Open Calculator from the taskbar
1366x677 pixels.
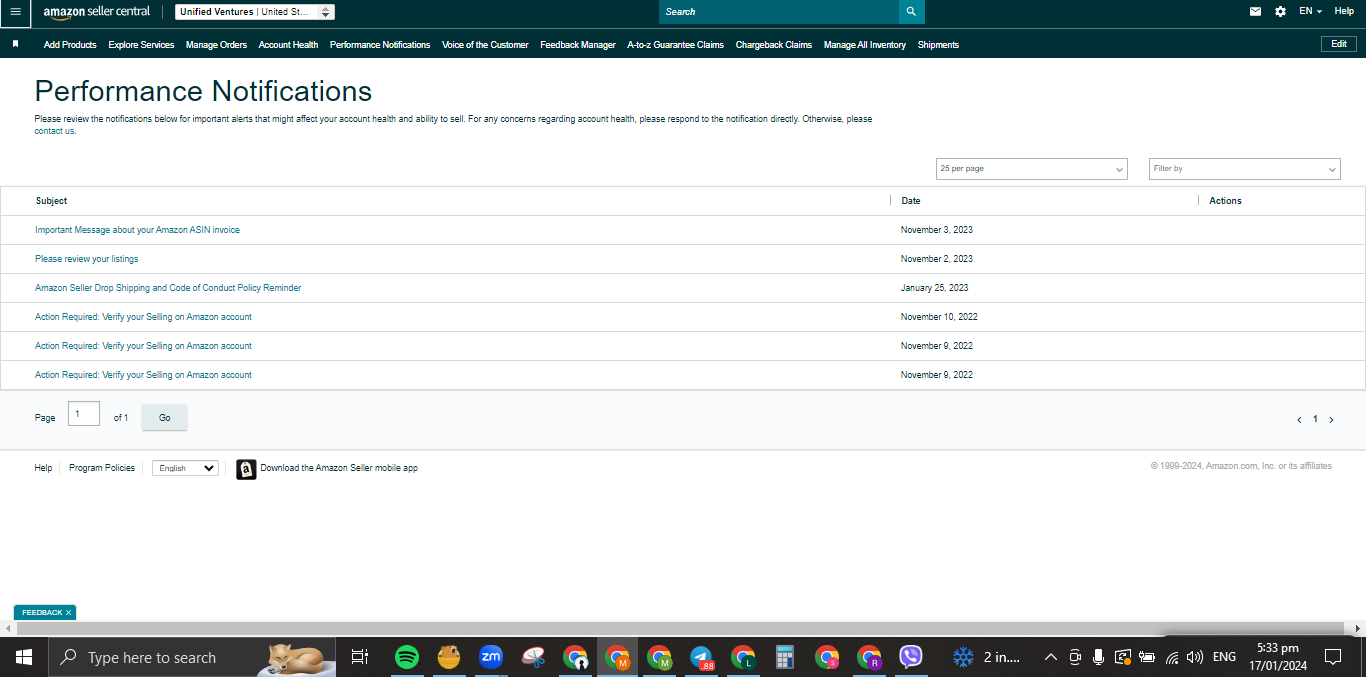click(785, 657)
